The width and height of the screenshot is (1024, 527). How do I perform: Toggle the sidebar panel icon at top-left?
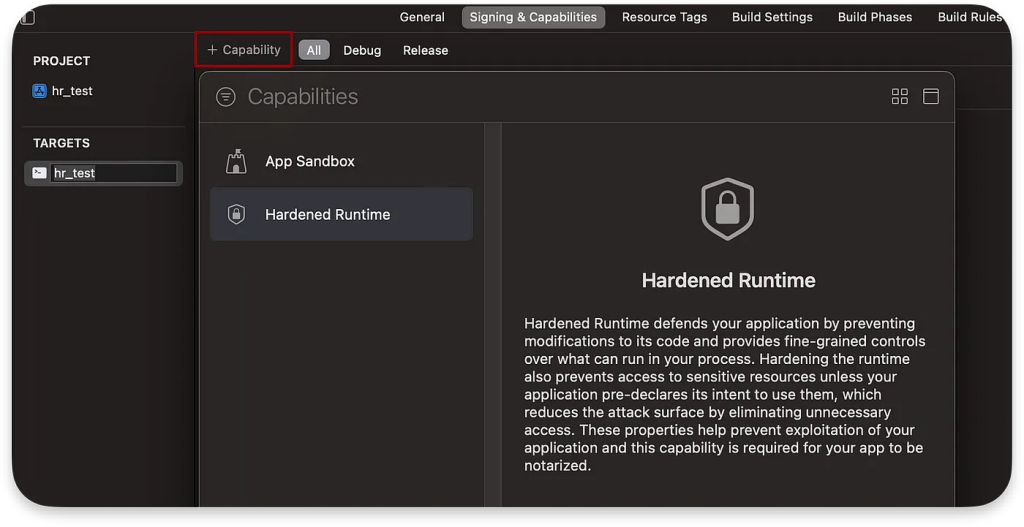tap(27, 17)
